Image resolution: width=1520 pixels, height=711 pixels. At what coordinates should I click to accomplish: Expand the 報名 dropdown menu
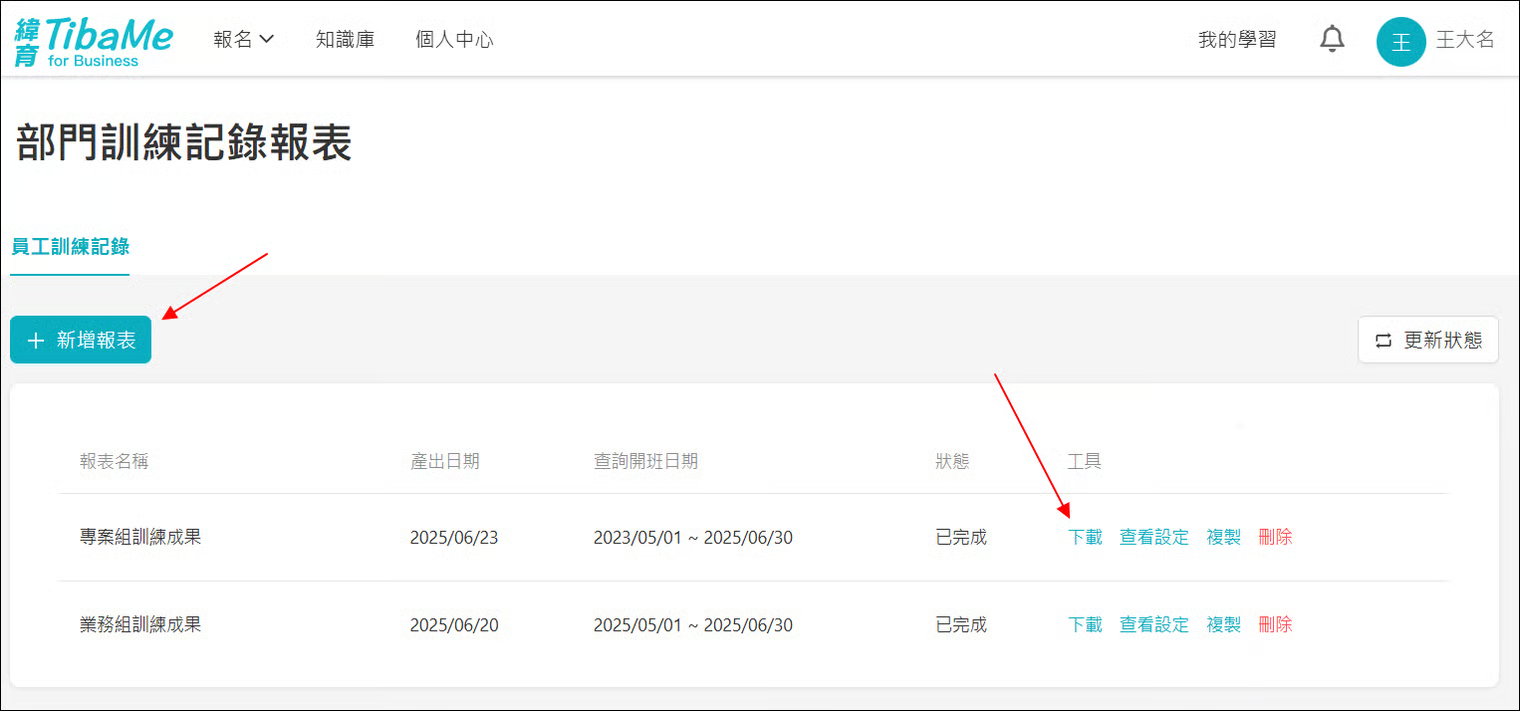pyautogui.click(x=243, y=40)
